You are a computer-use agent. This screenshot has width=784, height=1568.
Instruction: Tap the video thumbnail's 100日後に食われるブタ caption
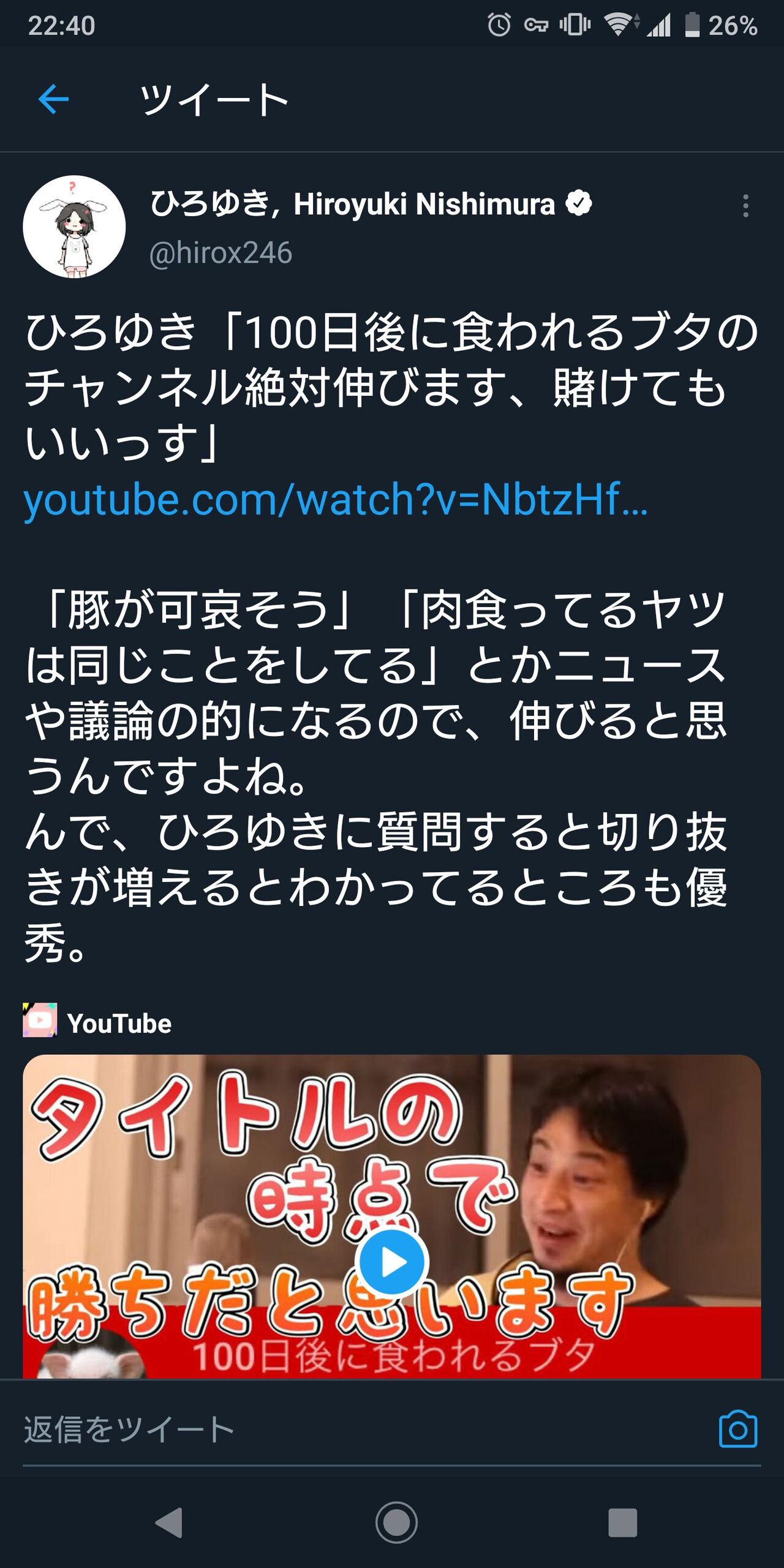(394, 1355)
